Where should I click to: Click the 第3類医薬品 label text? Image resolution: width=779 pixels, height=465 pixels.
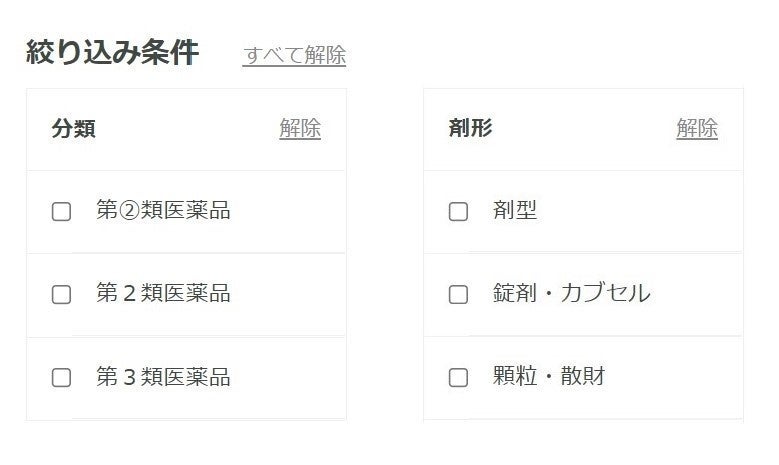pyautogui.click(x=163, y=377)
